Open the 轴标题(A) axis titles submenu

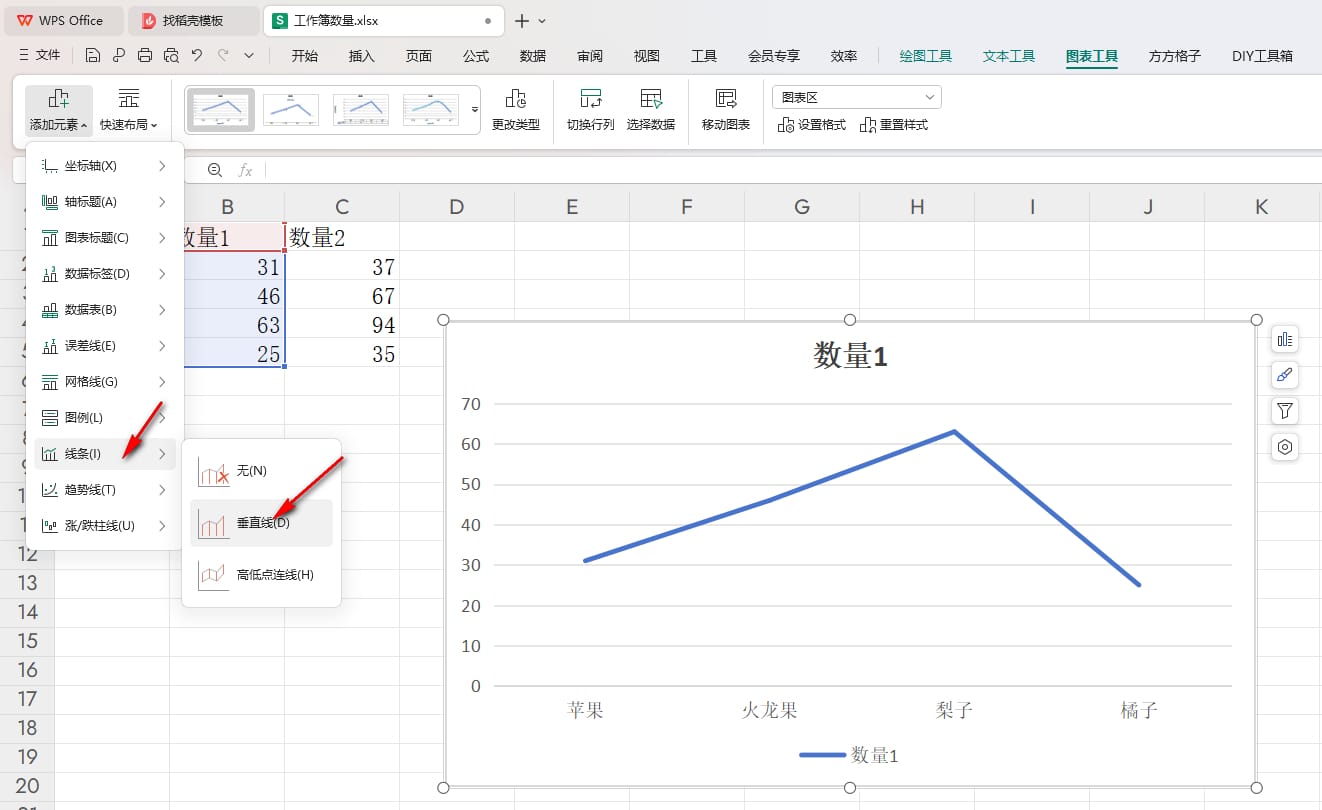coord(105,202)
